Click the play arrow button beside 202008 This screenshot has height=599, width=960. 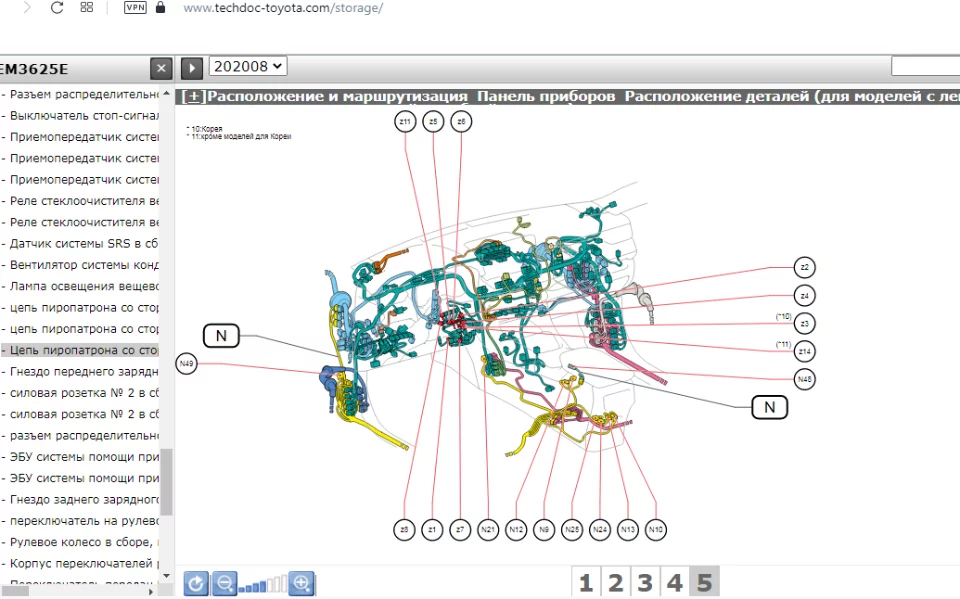point(192,68)
